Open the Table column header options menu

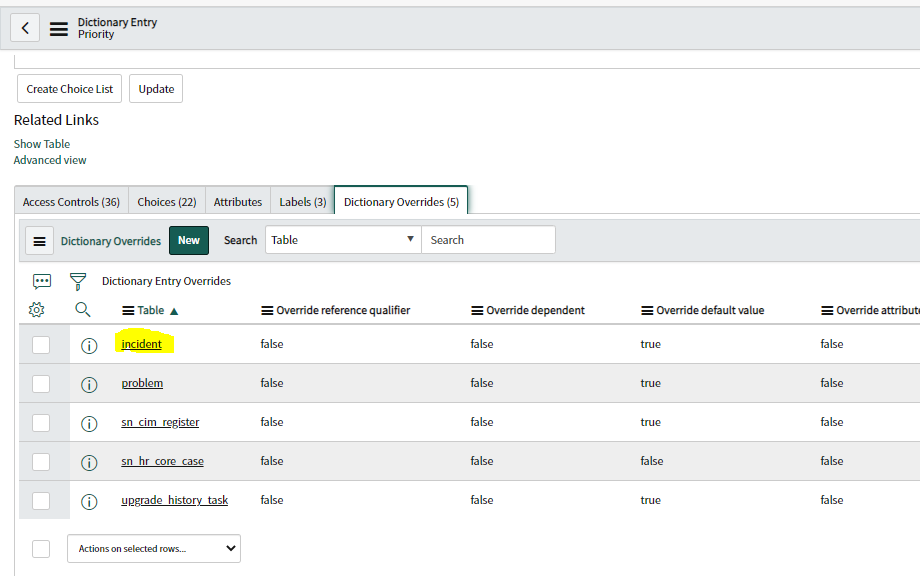[x=128, y=311]
